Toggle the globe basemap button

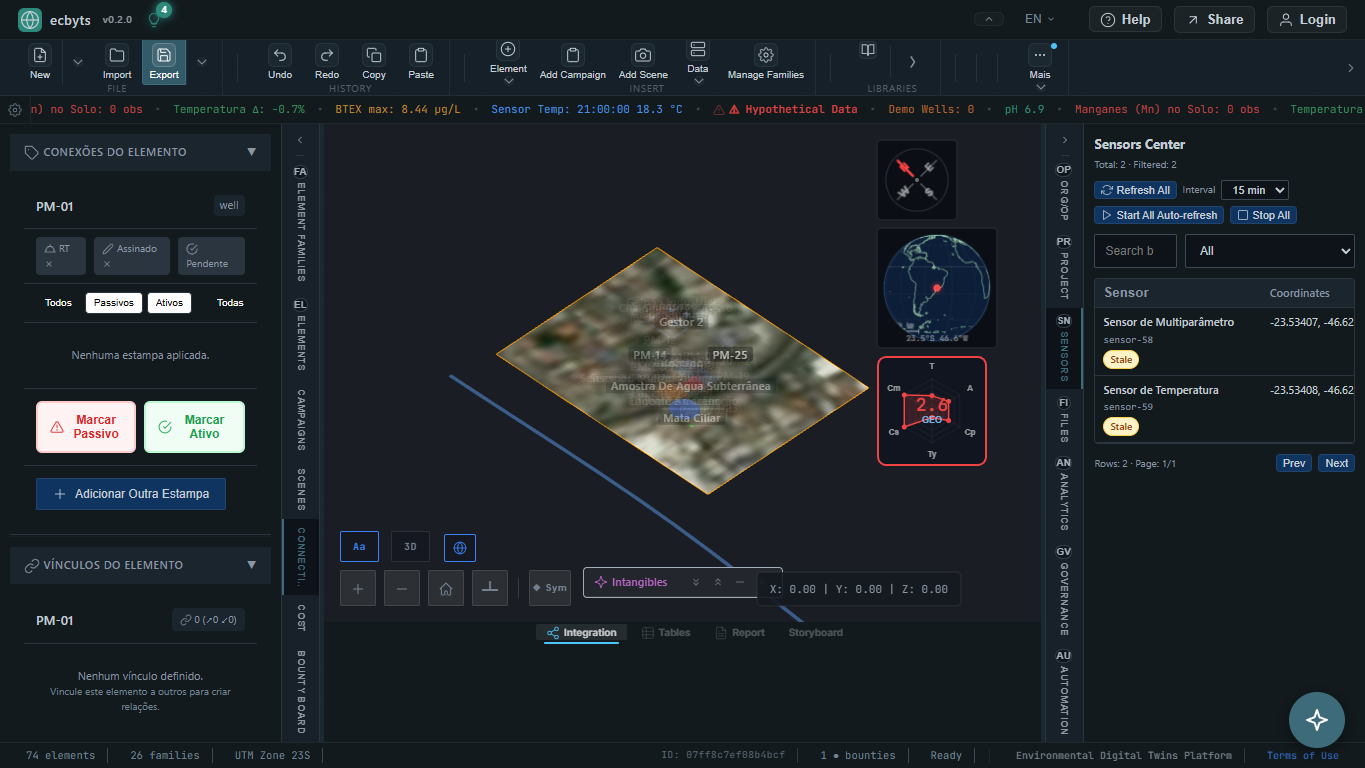[460, 548]
